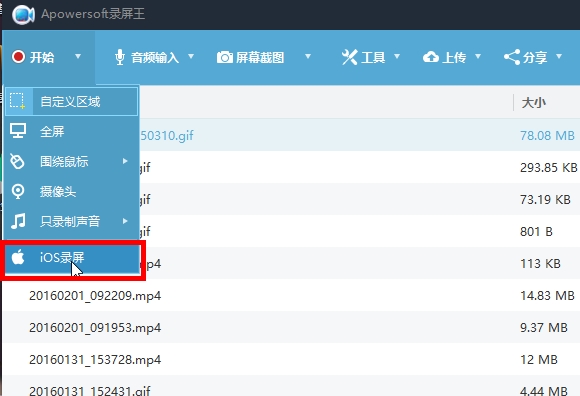The height and width of the screenshot is (396, 580).
Task: Click the 73.19 KB size cell
Action: (x=546, y=199)
